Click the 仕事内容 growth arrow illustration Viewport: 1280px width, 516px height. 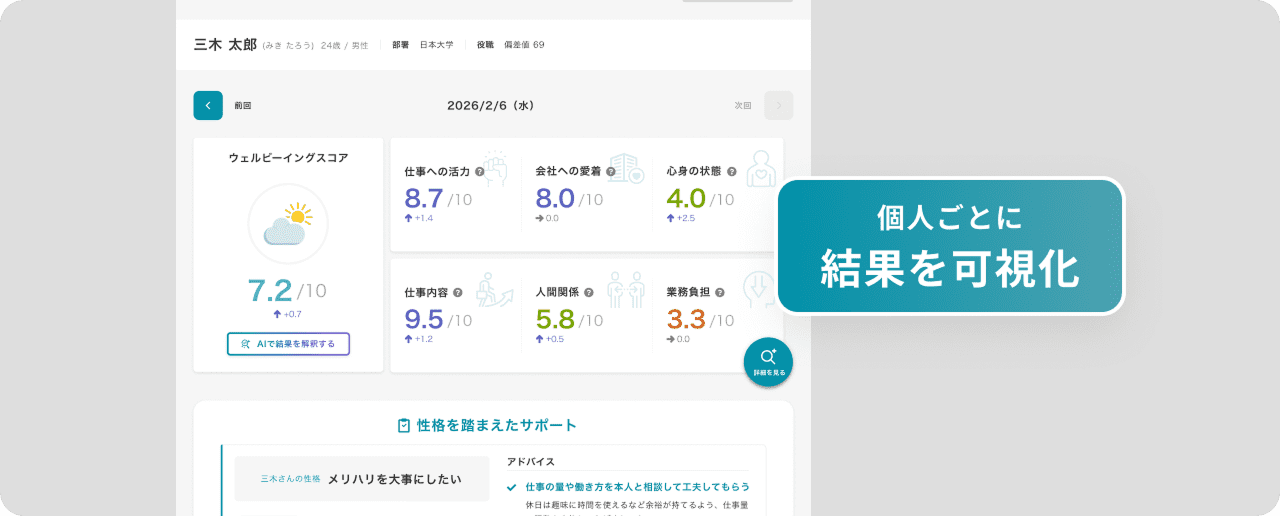[494, 290]
